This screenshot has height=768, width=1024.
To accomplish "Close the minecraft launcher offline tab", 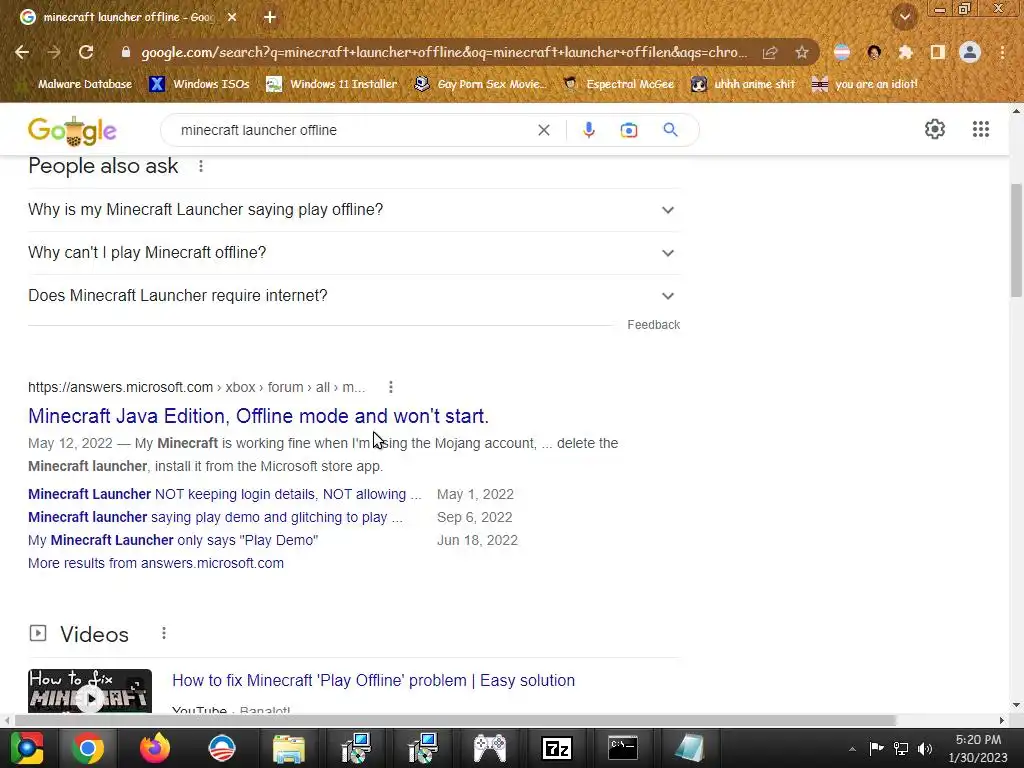I will [232, 18].
